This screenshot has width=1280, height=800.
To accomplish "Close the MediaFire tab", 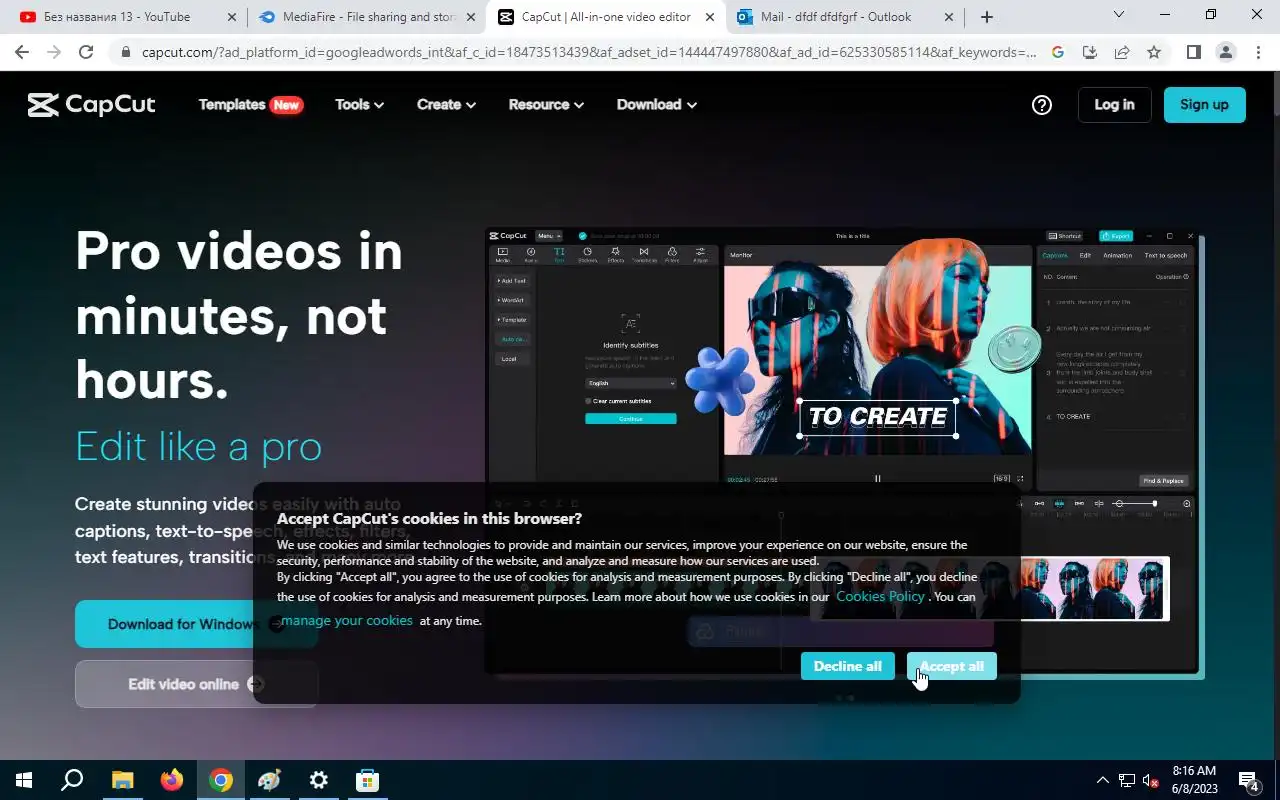I will (471, 17).
